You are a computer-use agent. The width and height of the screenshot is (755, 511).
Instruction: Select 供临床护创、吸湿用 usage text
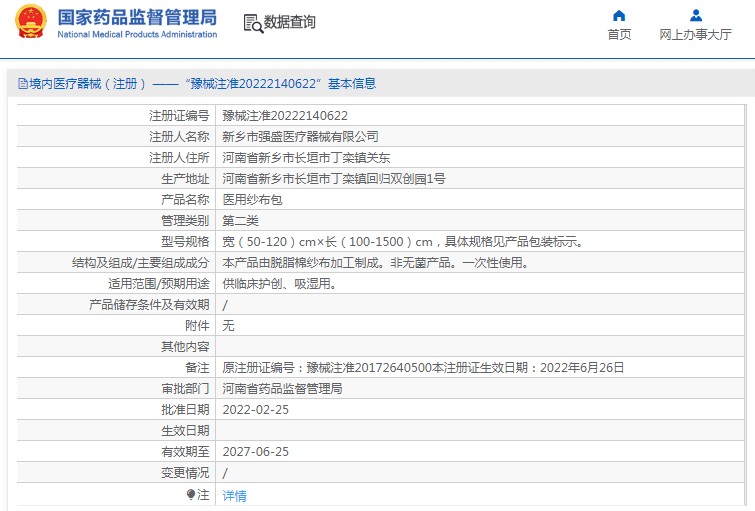tap(279, 284)
